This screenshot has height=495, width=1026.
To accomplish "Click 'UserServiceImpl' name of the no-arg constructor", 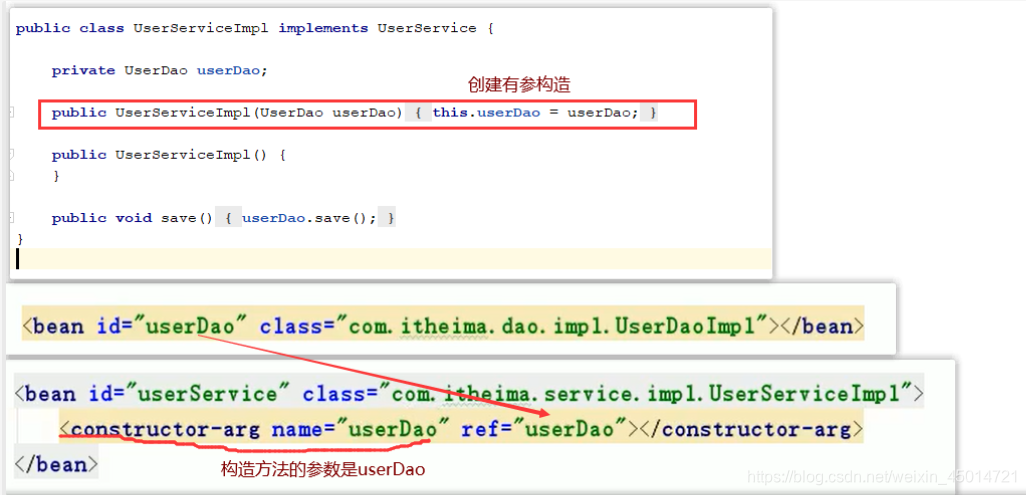I will click(x=183, y=155).
